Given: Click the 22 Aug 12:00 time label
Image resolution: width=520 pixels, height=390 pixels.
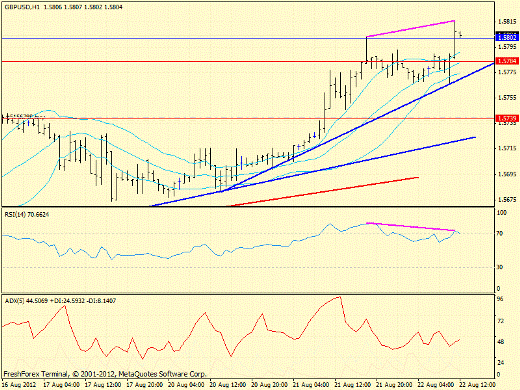Looking at the screenshot, I should pos(478,385).
